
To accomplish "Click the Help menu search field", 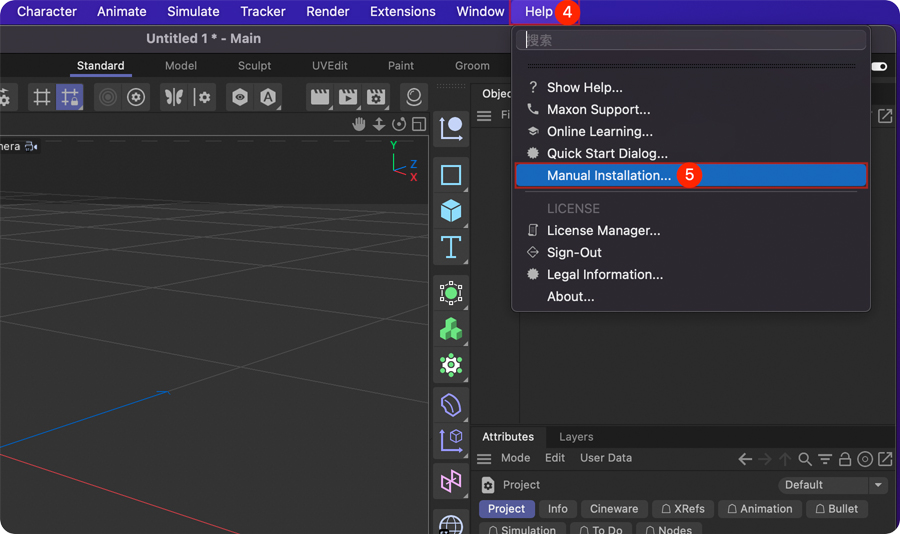I will 690,40.
